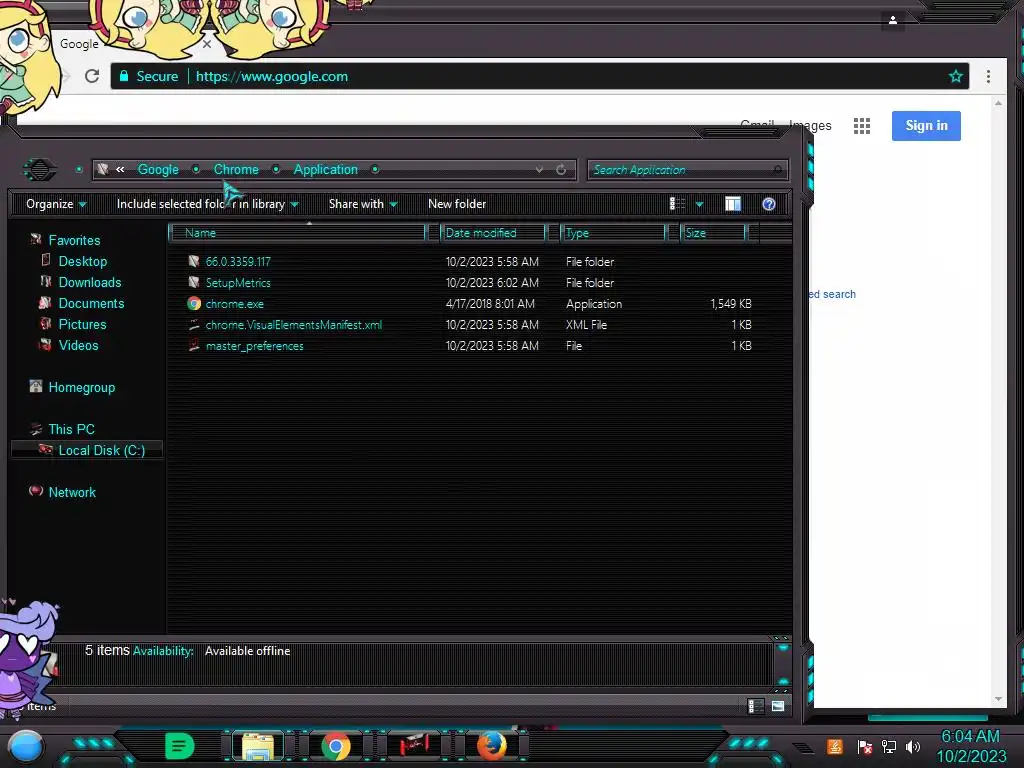The width and height of the screenshot is (1024, 768).
Task: Reload the Google page in Chrome
Action: click(x=92, y=76)
